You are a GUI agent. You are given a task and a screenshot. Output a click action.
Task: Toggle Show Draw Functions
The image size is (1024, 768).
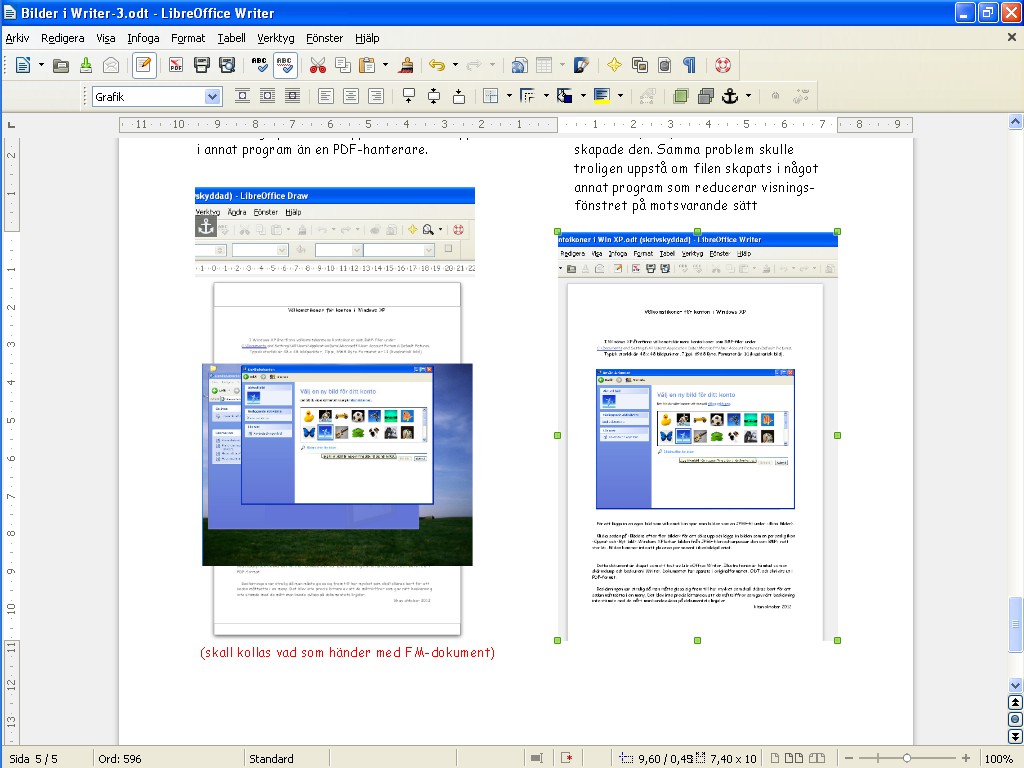click(581, 65)
